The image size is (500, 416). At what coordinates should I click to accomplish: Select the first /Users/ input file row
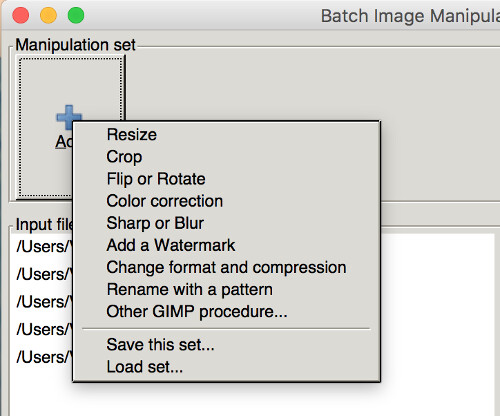42,247
